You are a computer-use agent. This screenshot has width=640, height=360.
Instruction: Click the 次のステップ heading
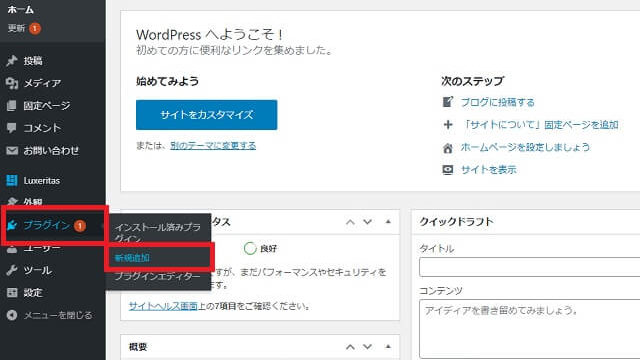click(x=472, y=81)
